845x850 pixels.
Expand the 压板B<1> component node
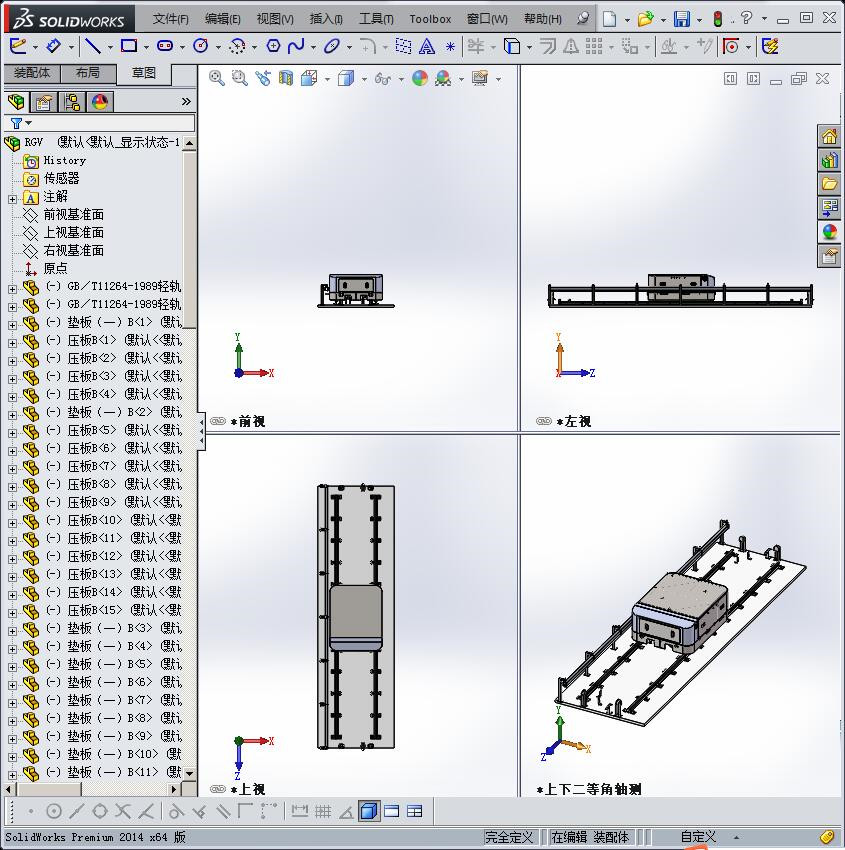point(12,343)
